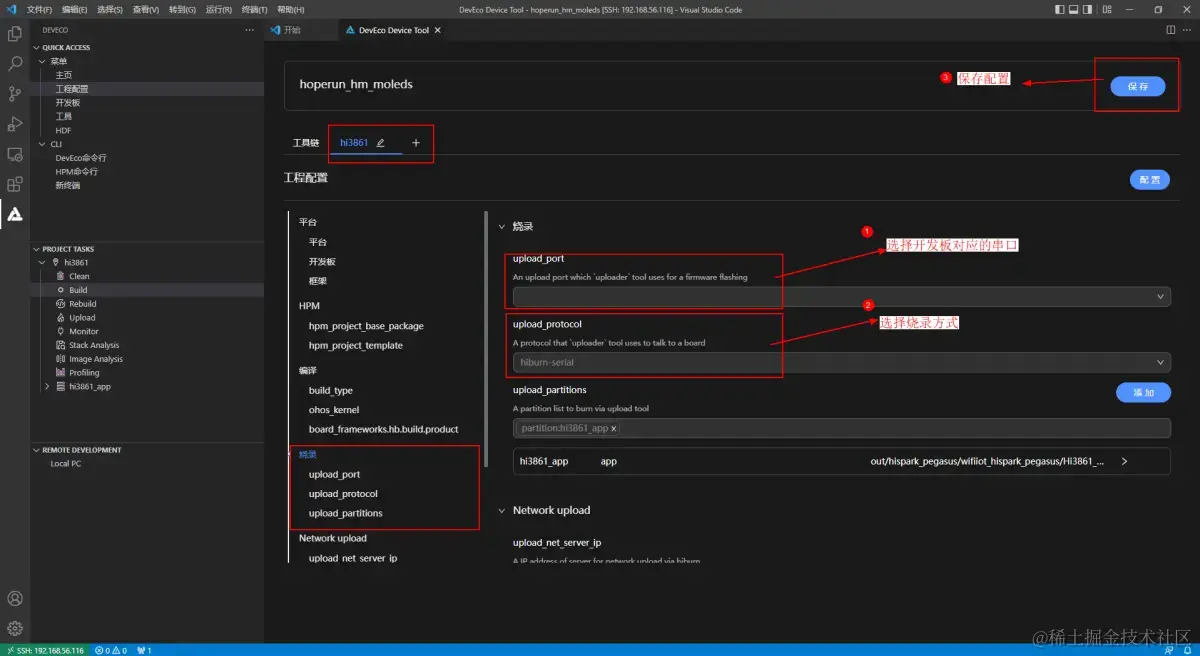1200x656 pixels.
Task: Open the 编辑(E) menu
Action: (x=74, y=9)
